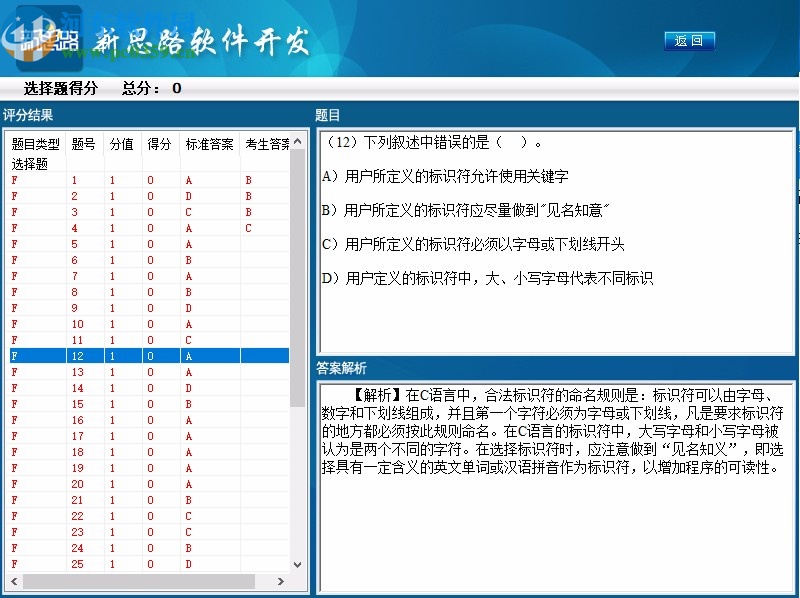The height and width of the screenshot is (598, 800).
Task: Click the 标准答案 column header
Action: (212, 144)
